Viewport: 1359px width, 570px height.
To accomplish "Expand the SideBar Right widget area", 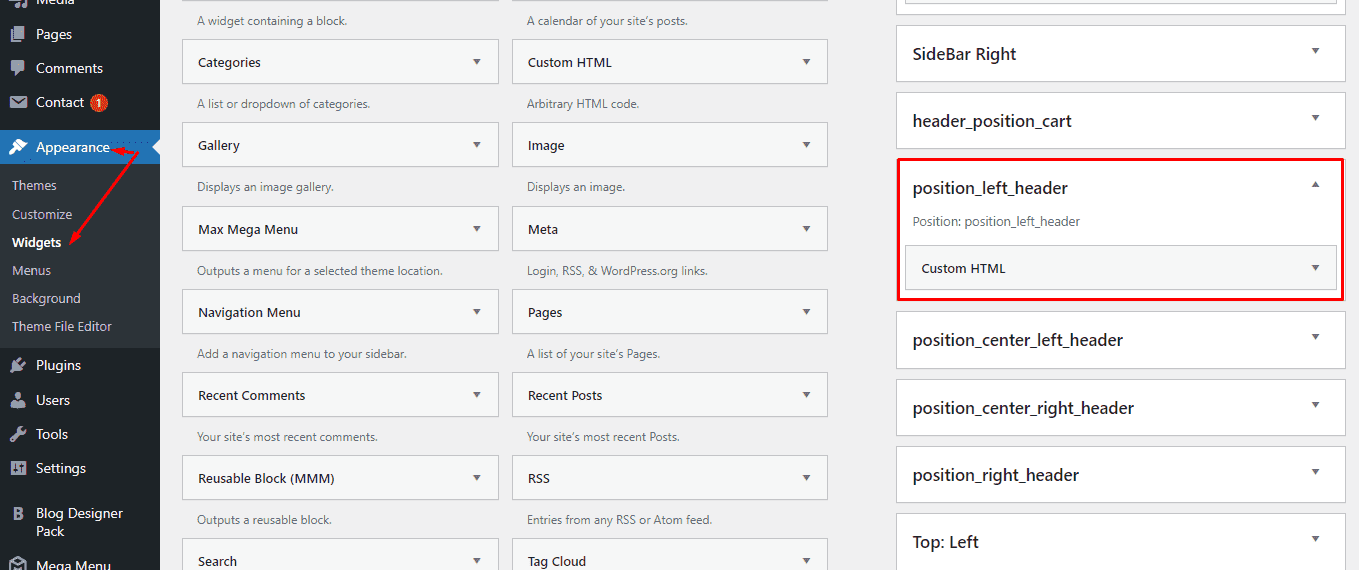I will pyautogui.click(x=1315, y=51).
